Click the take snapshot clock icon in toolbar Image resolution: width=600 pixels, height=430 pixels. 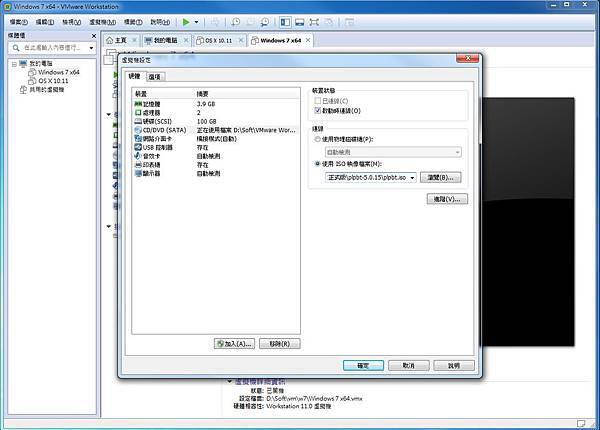coord(236,22)
